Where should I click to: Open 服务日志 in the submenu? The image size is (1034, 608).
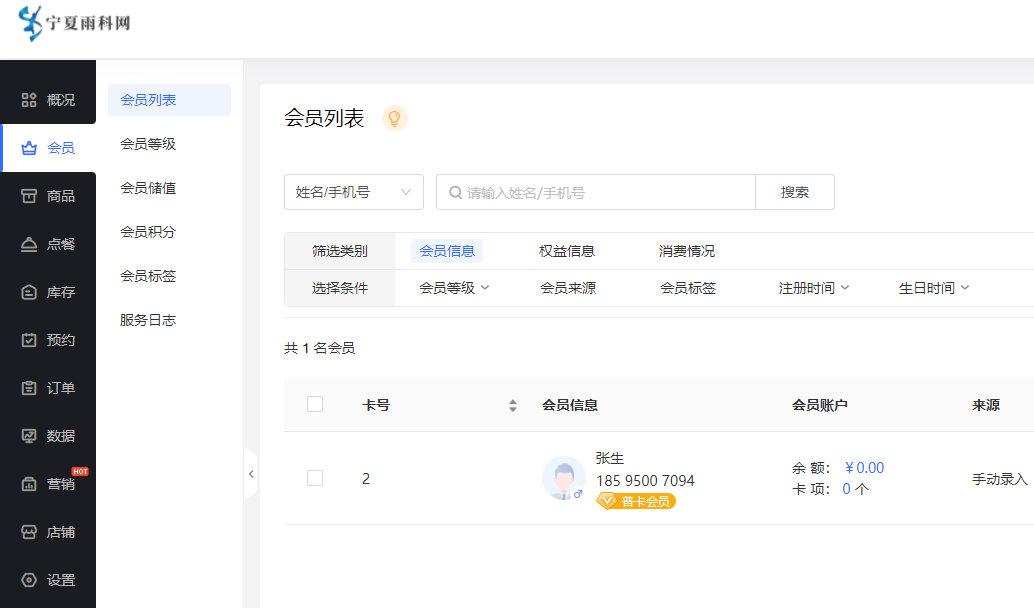click(148, 320)
